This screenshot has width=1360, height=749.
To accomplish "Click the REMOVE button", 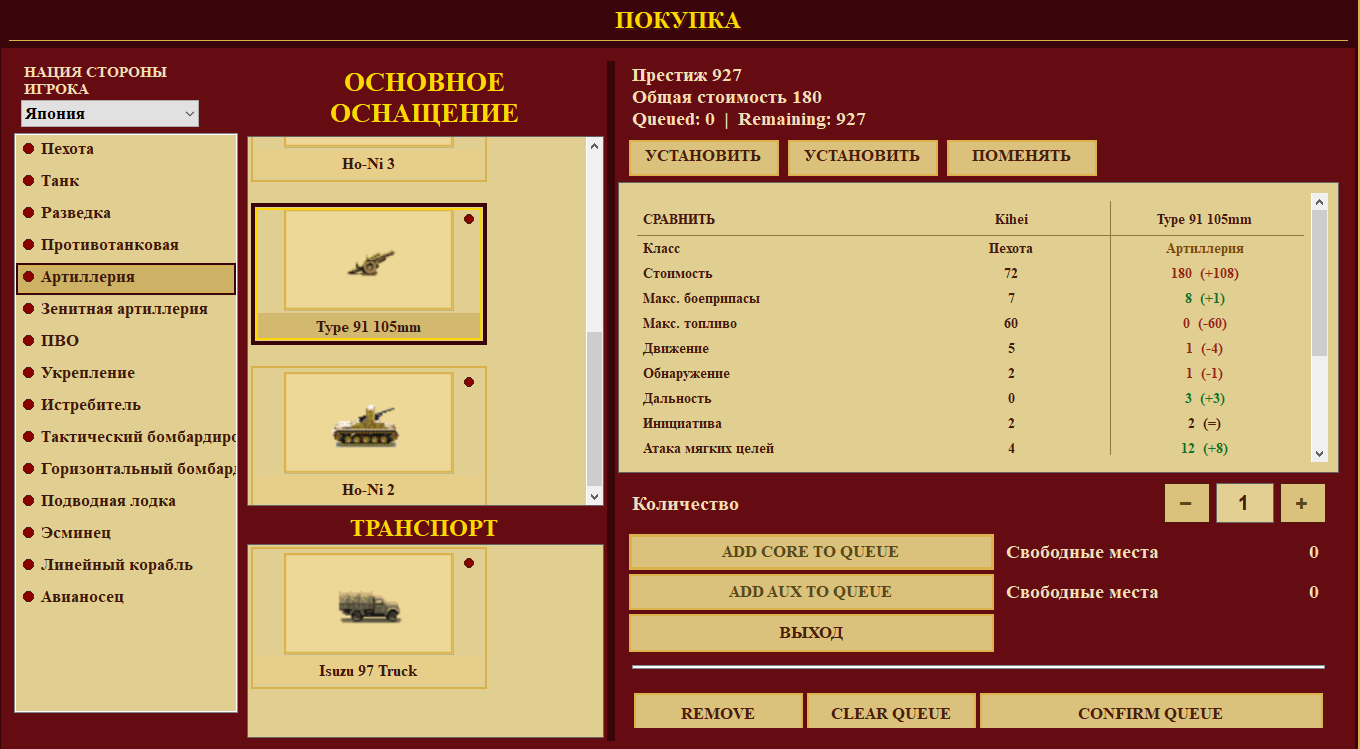I will click(718, 713).
